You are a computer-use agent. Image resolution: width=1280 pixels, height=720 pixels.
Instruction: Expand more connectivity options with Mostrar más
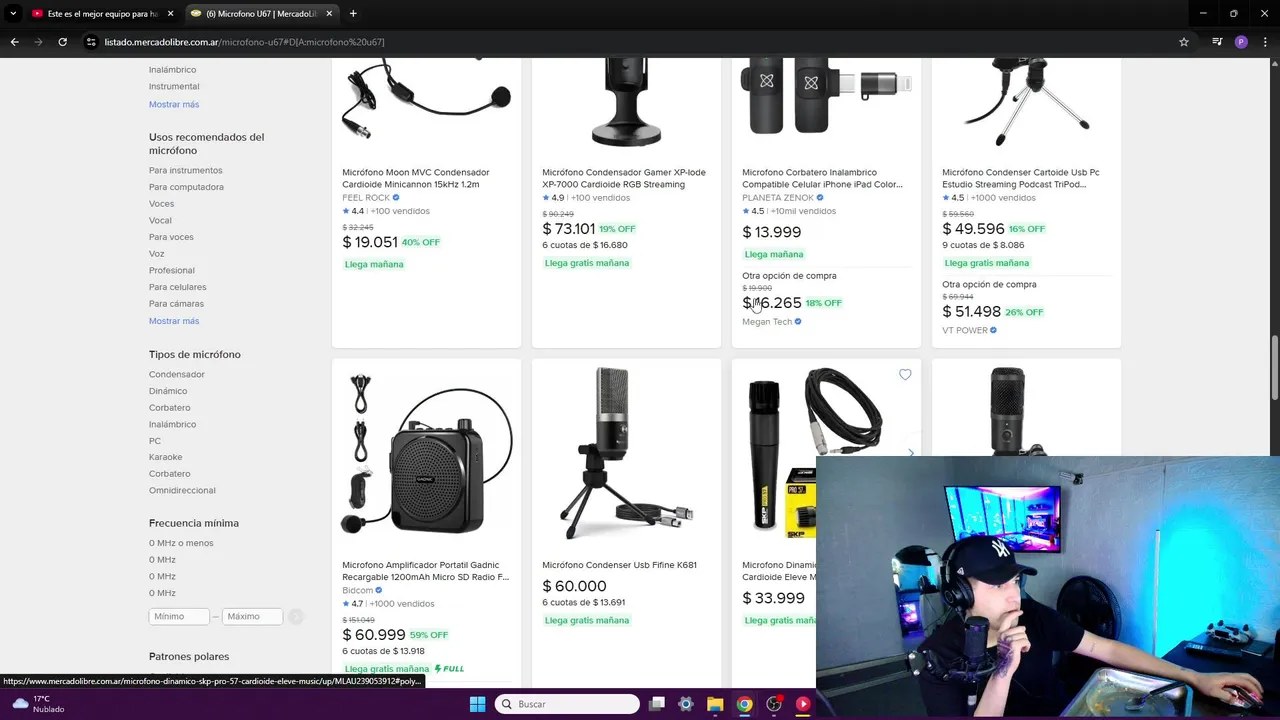click(x=174, y=104)
